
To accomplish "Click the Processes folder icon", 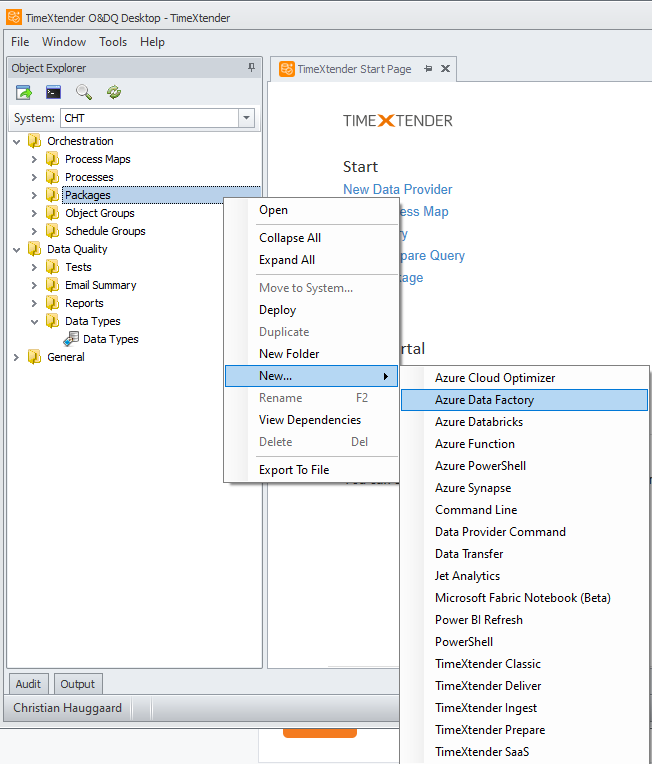I will [53, 177].
